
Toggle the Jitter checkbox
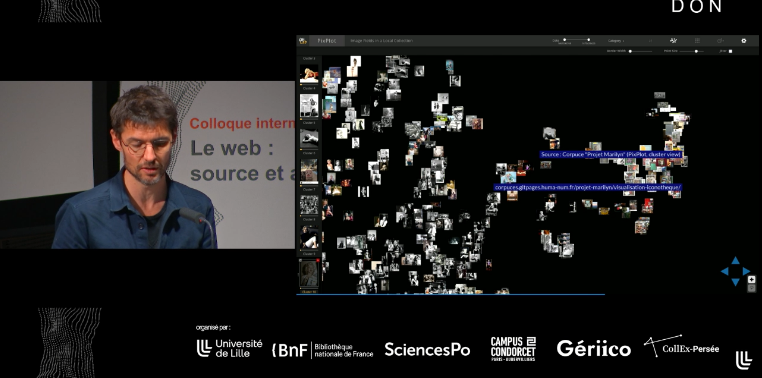[x=730, y=51]
